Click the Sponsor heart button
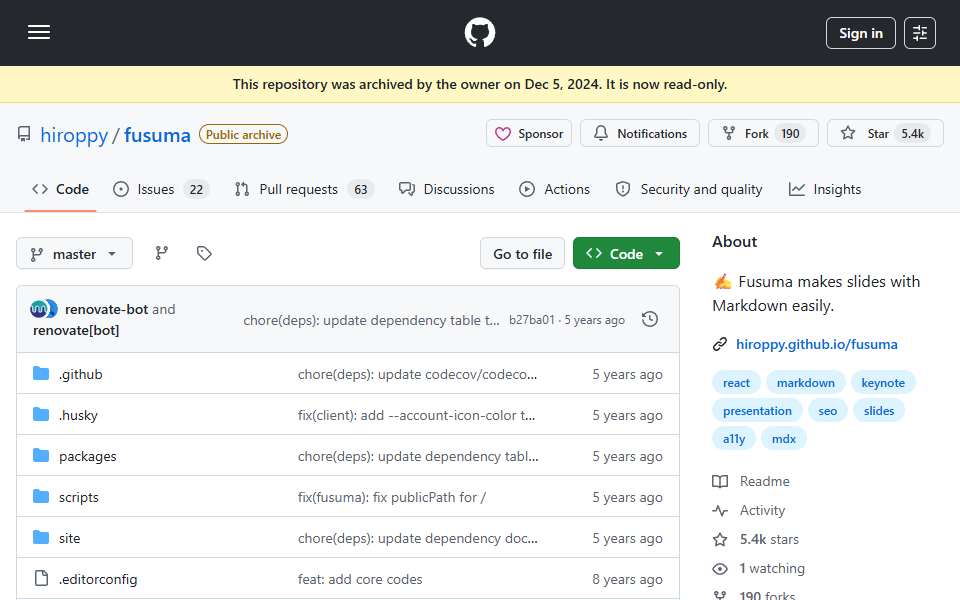The image size is (960, 600). click(528, 133)
